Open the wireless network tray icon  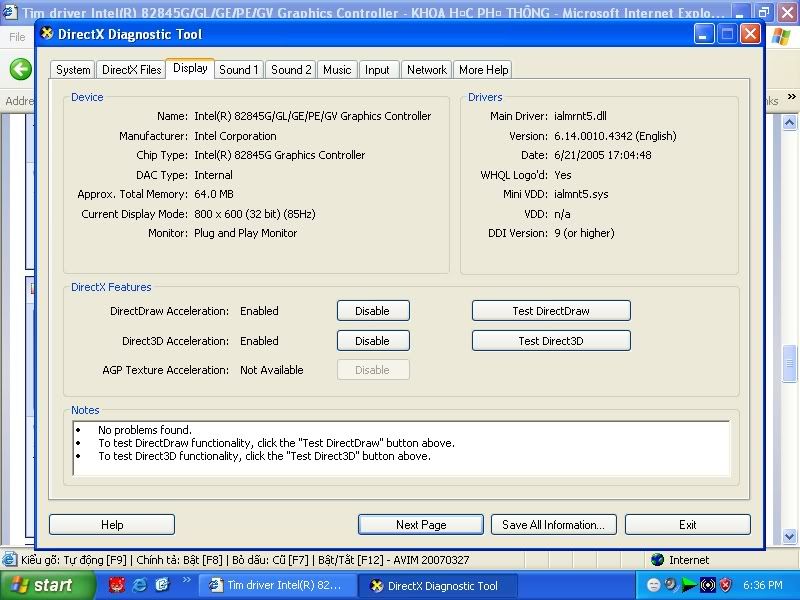pos(708,585)
